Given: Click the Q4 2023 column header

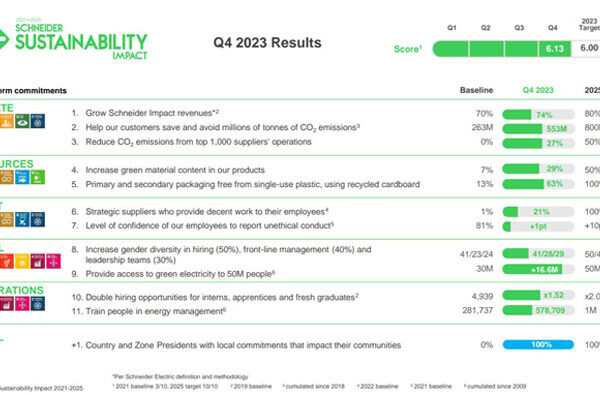Looking at the screenshot, I should click(538, 90).
